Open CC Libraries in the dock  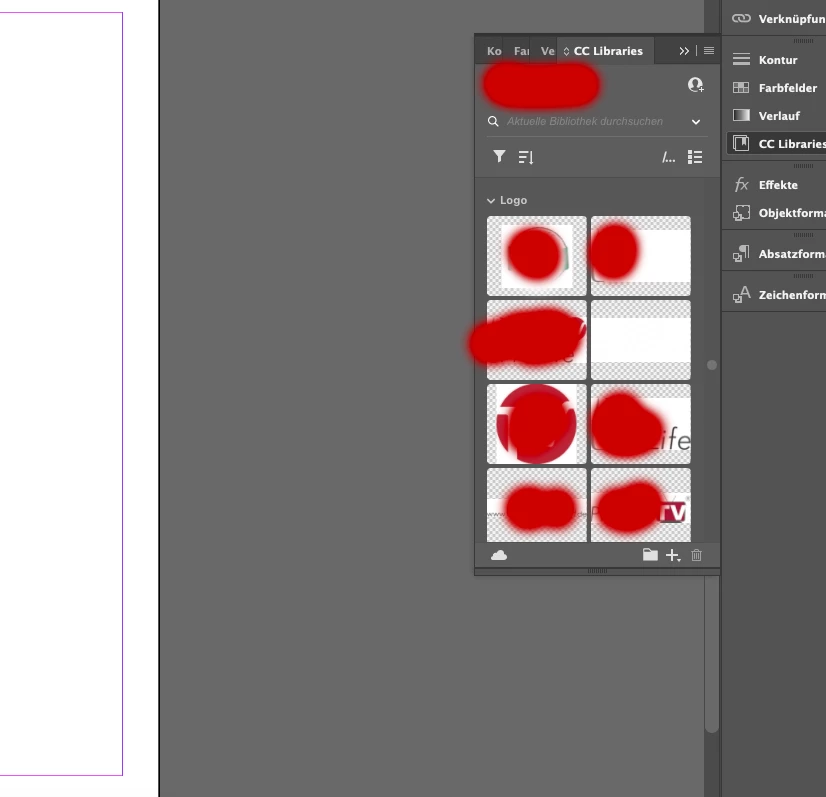point(774,143)
